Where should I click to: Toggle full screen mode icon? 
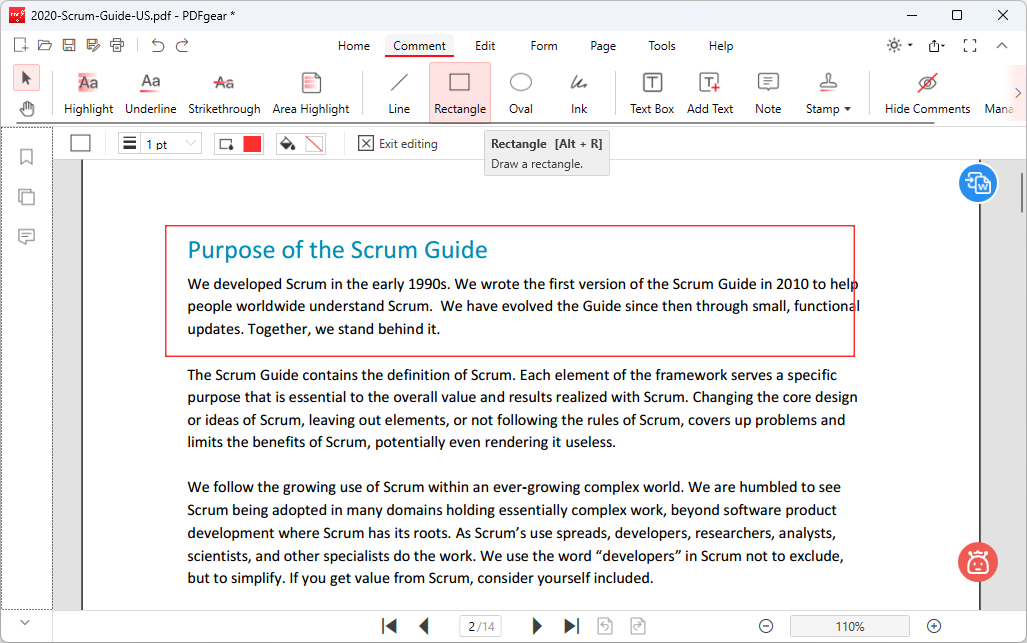pyautogui.click(x=969, y=46)
